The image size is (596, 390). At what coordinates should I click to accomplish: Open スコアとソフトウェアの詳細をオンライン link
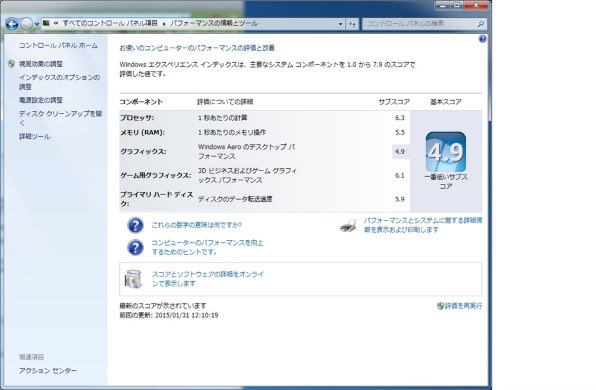(208, 279)
